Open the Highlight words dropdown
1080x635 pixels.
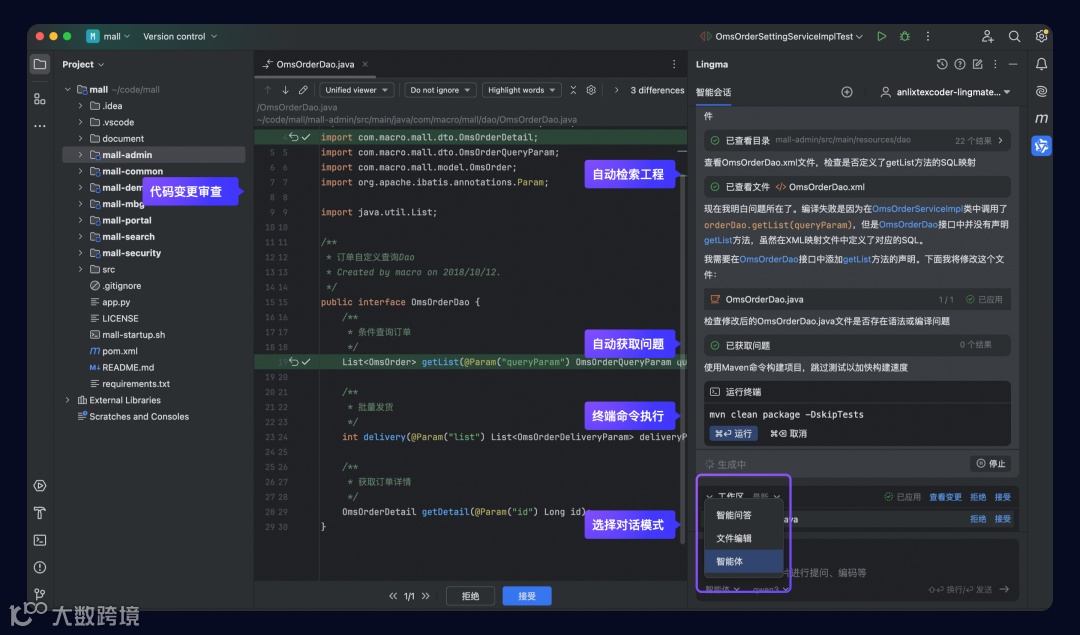521,90
